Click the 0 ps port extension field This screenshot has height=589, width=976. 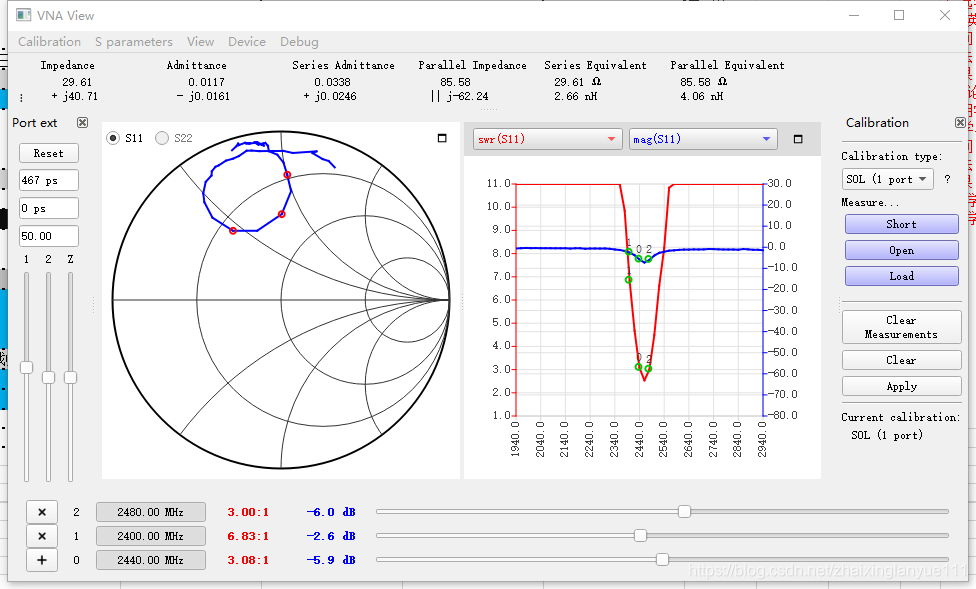pyautogui.click(x=49, y=208)
